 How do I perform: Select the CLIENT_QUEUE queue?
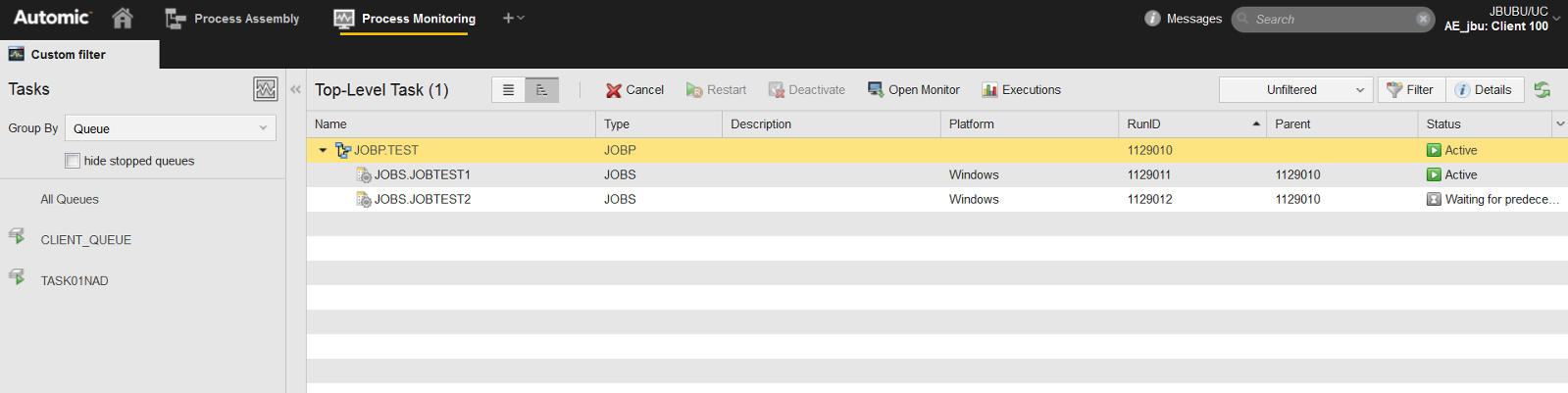tap(85, 240)
